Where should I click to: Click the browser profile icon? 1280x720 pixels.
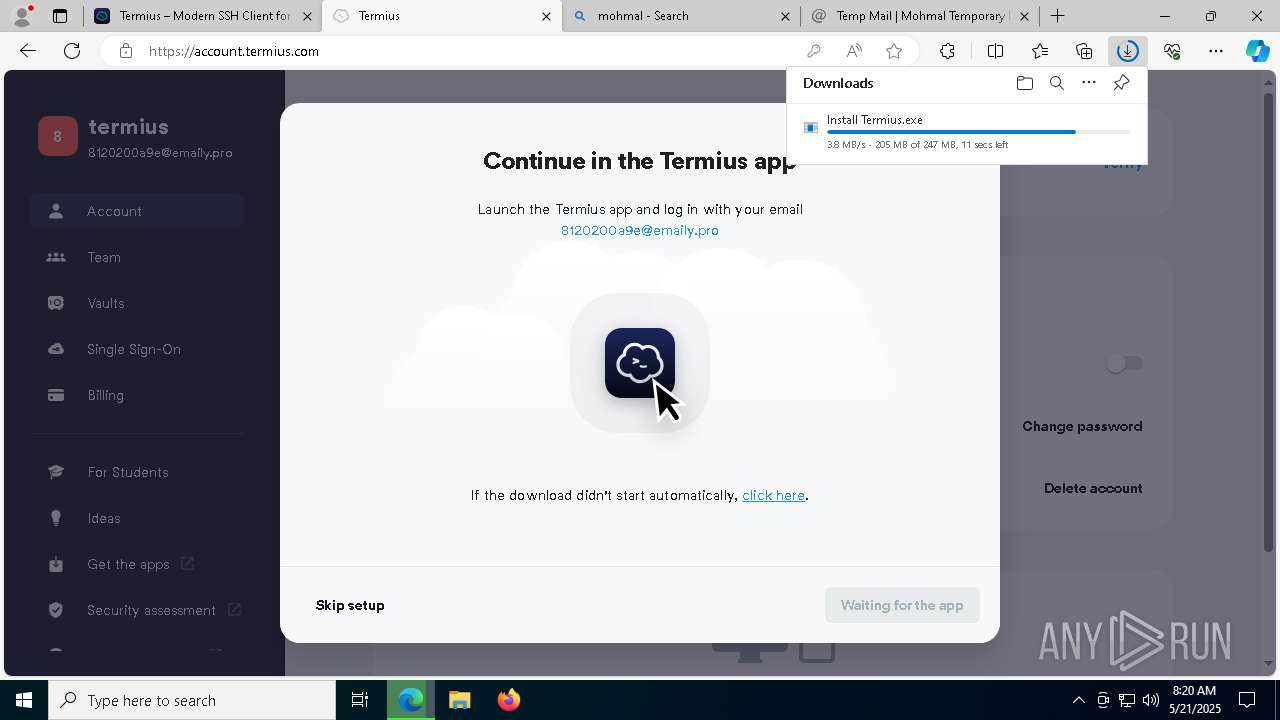click(x=21, y=16)
